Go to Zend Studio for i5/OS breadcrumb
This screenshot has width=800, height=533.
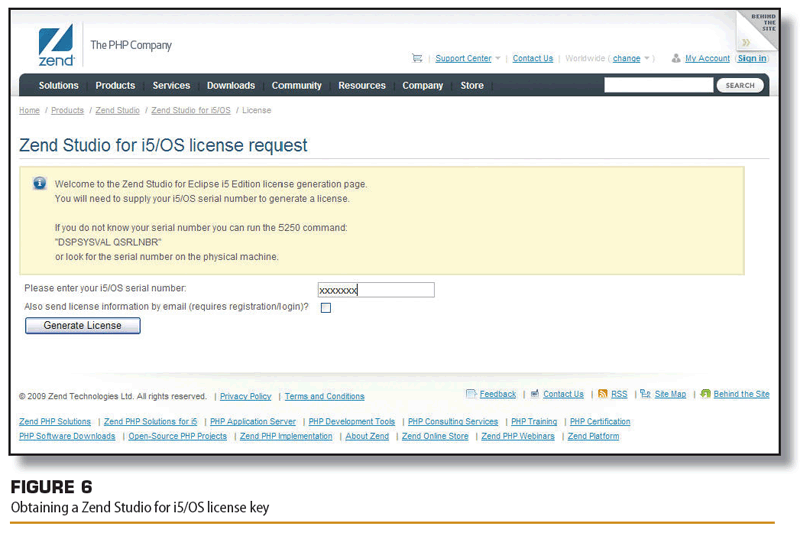tap(191, 110)
